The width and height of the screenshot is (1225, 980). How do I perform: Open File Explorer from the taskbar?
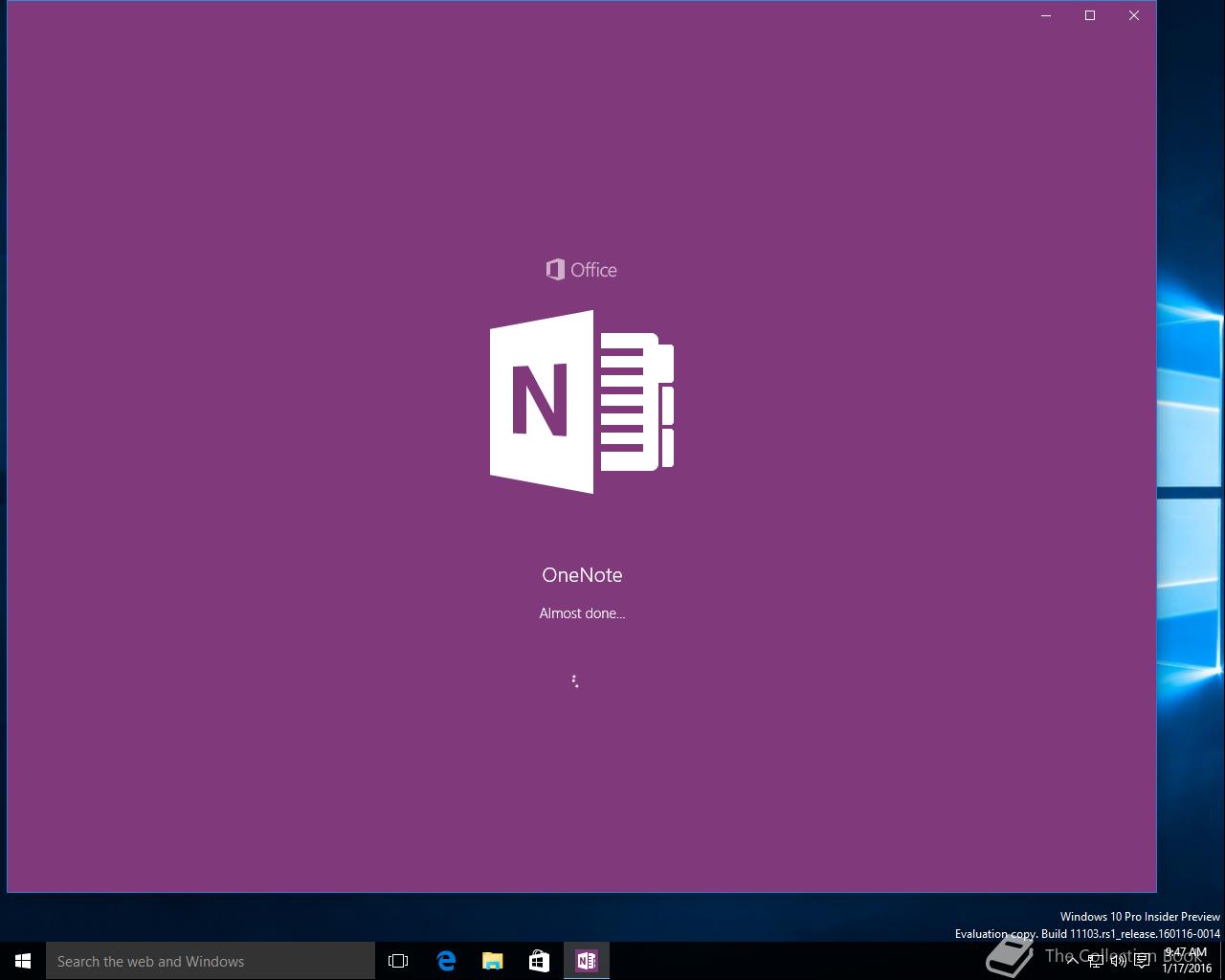coord(493,961)
